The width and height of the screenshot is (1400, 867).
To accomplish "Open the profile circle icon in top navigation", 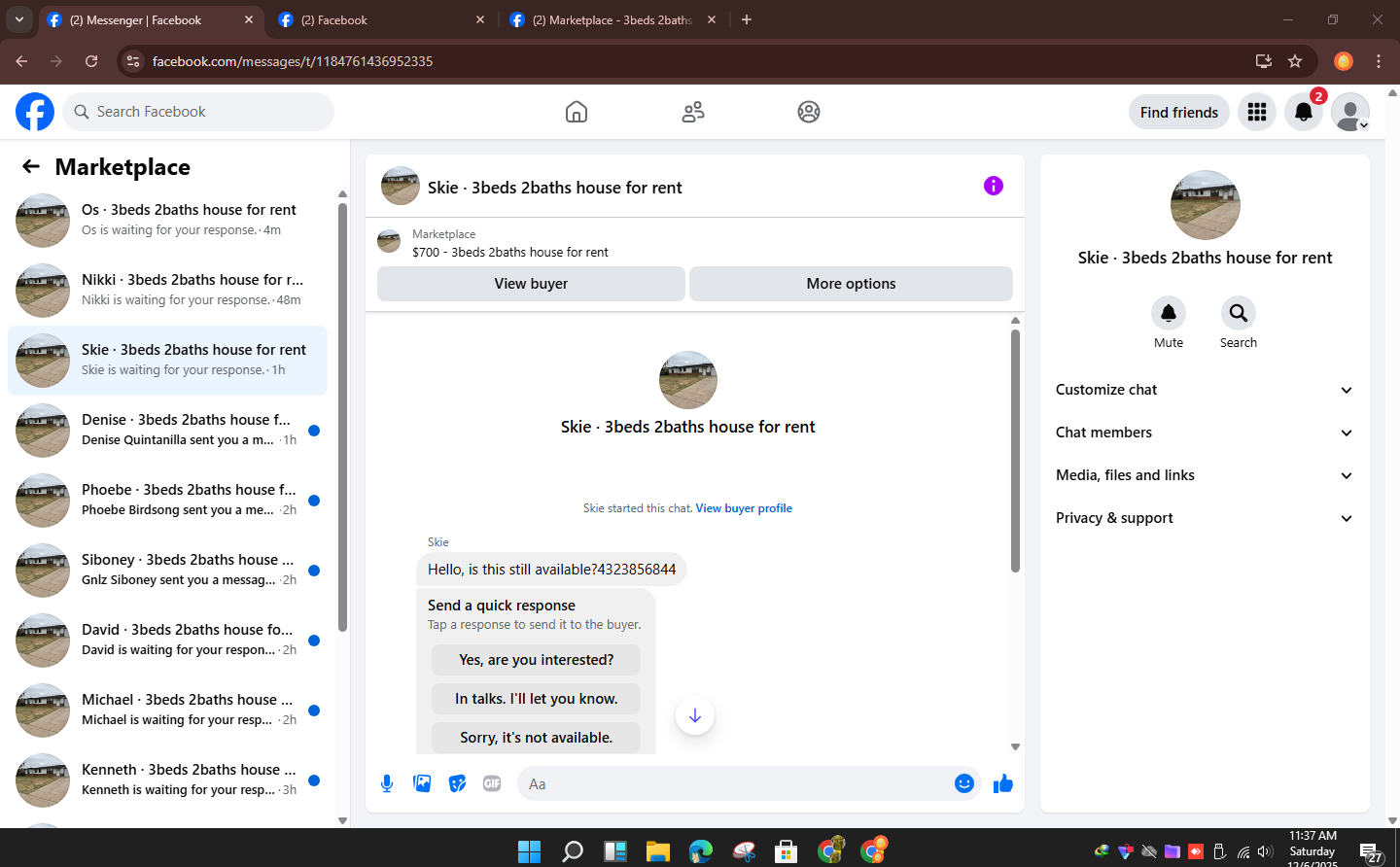I will [809, 112].
